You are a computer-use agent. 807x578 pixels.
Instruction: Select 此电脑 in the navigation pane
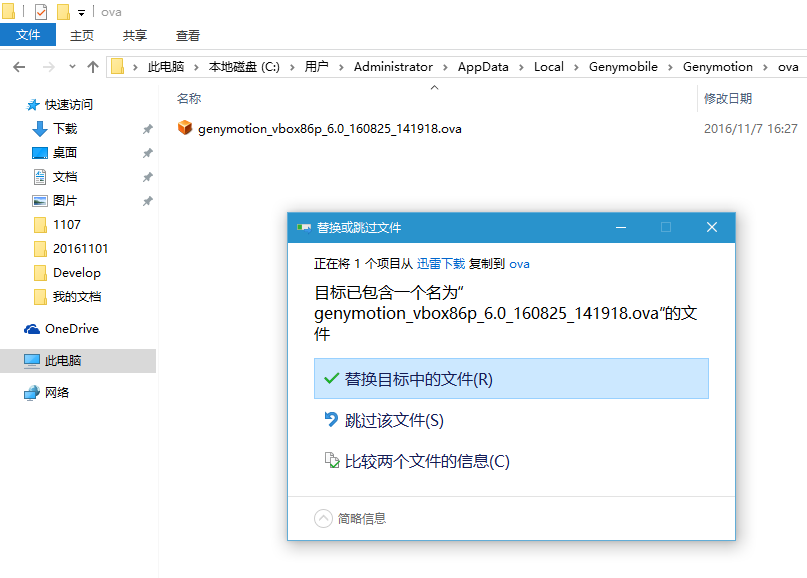pyautogui.click(x=63, y=361)
